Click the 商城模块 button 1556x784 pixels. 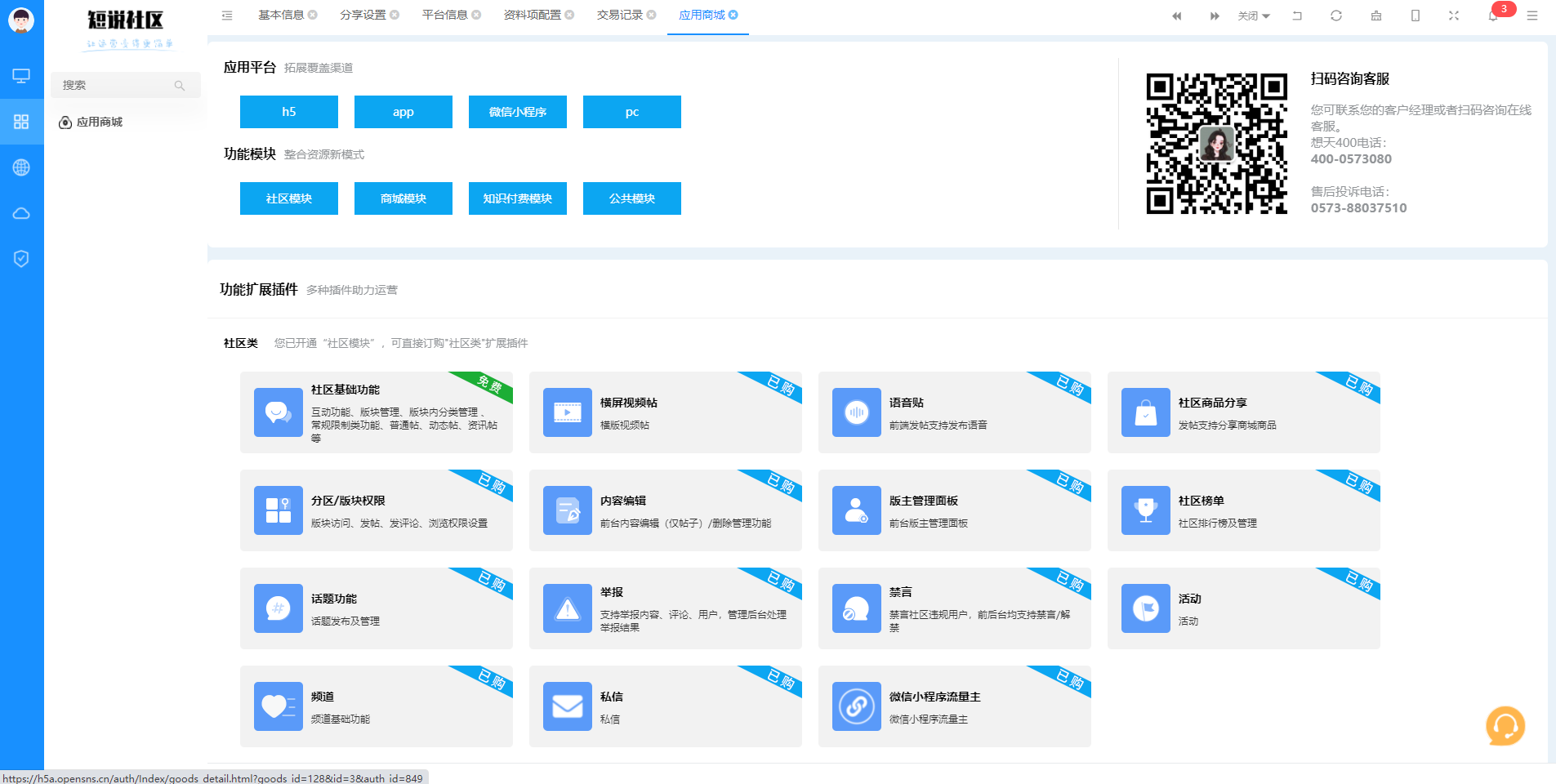(403, 198)
